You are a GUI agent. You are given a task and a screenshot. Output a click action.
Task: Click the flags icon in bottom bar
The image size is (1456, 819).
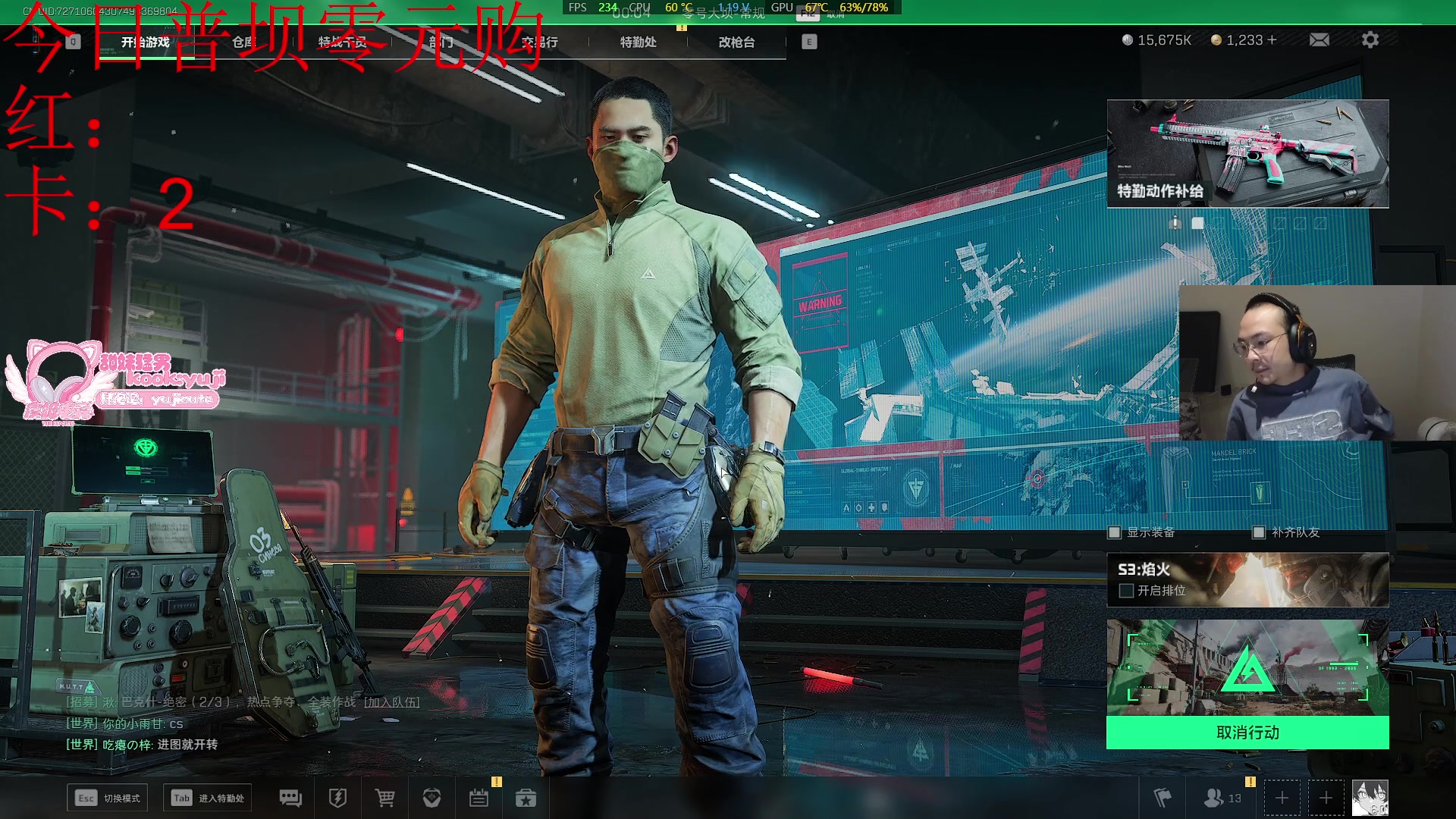point(1162,798)
